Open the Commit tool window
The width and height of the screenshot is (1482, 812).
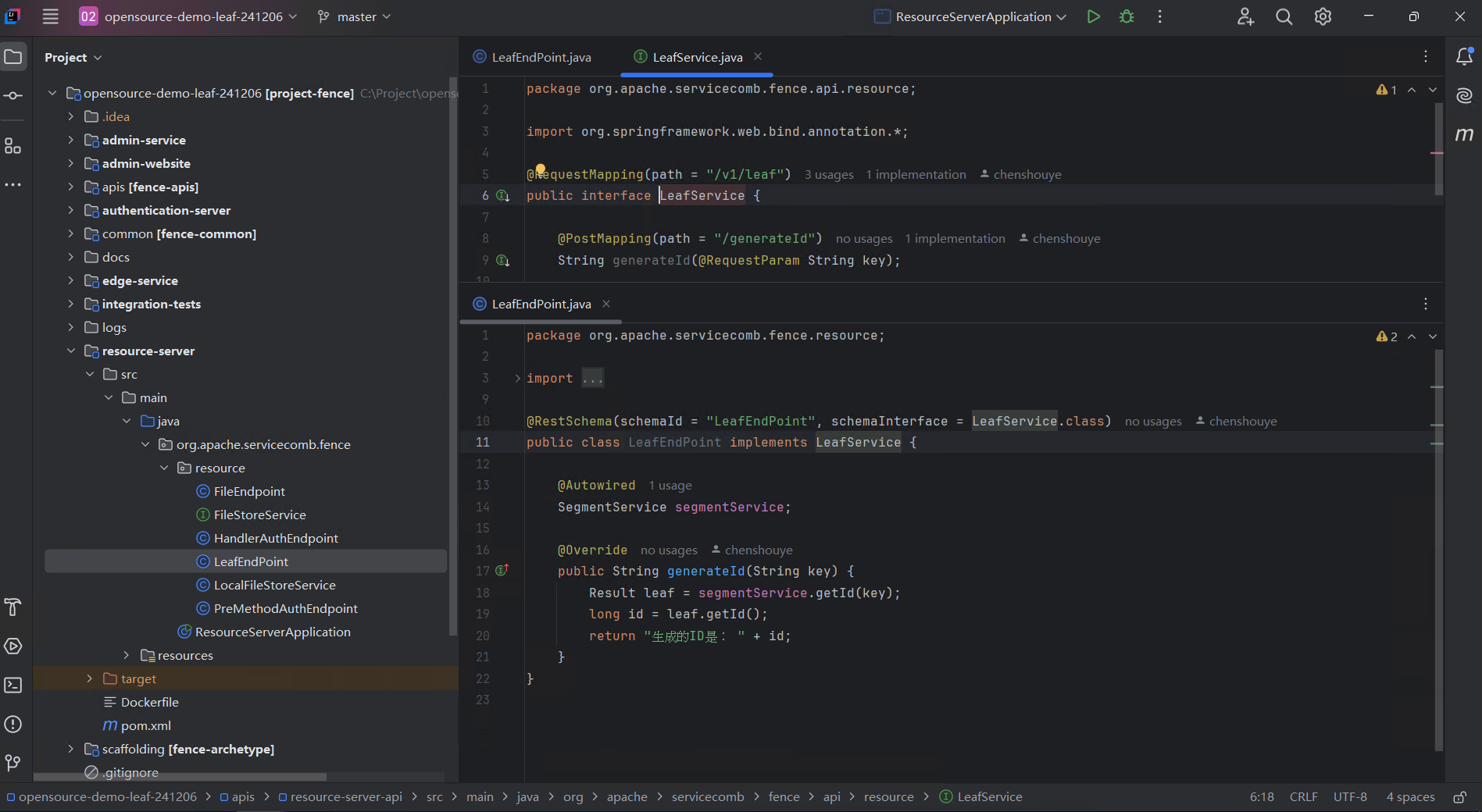coord(13,96)
